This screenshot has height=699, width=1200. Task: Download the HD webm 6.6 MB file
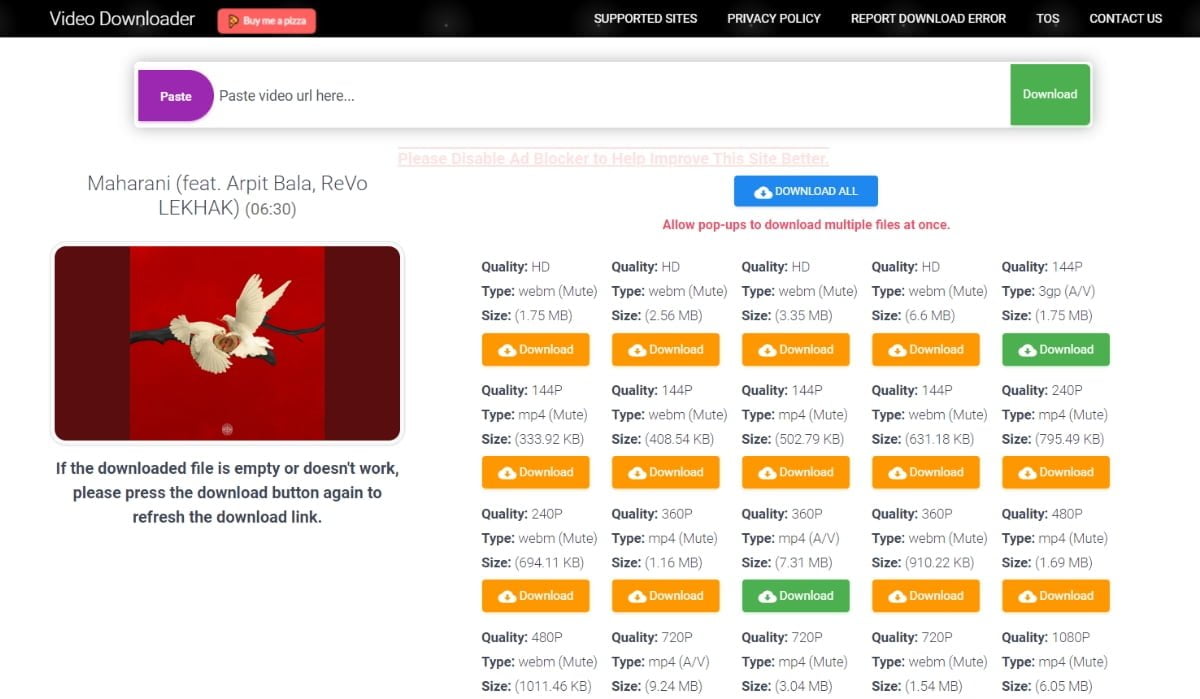click(925, 349)
